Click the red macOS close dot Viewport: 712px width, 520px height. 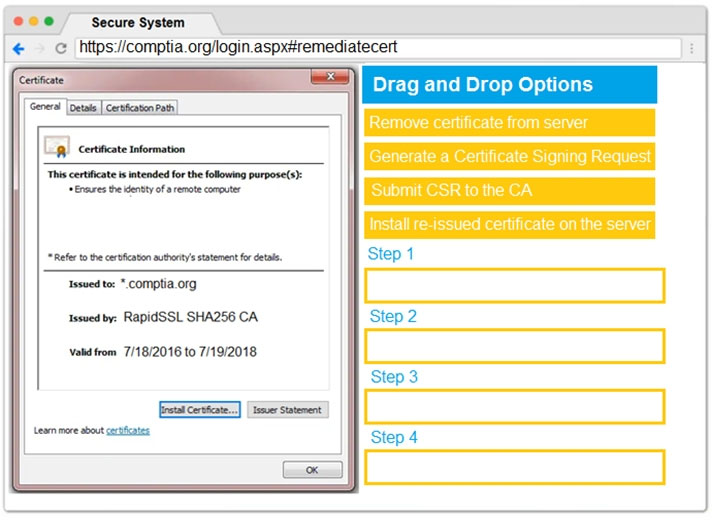tap(19, 21)
